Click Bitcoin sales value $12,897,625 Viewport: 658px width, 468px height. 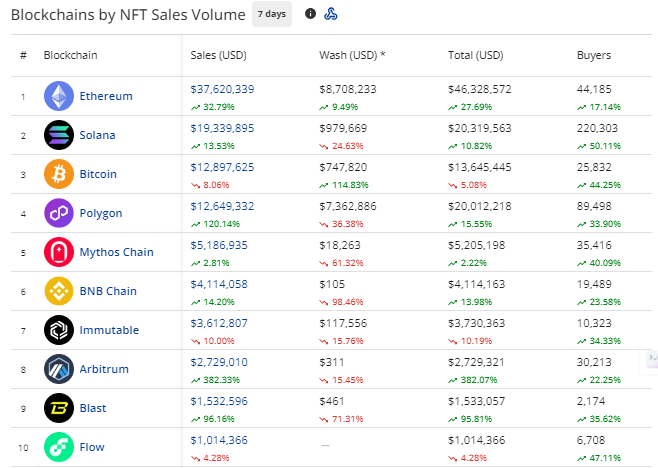pyautogui.click(x=222, y=167)
